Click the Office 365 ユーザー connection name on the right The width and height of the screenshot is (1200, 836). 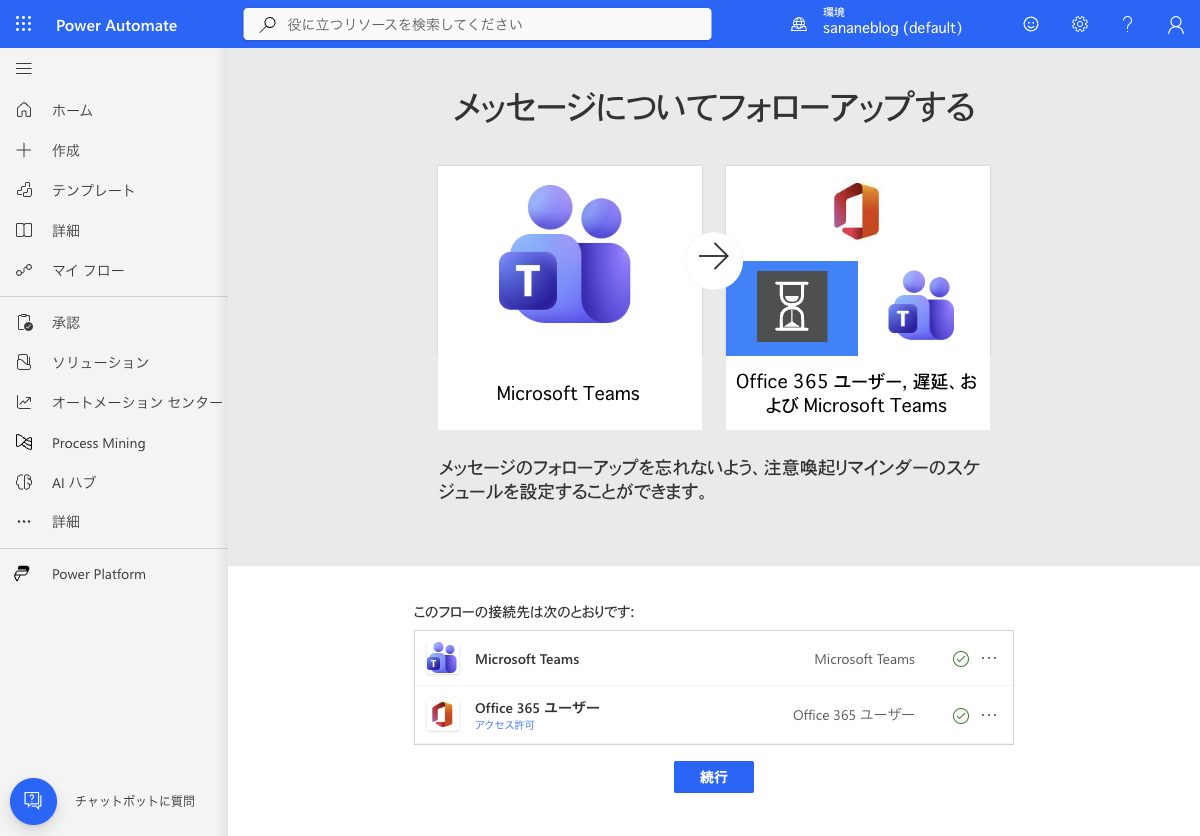854,715
